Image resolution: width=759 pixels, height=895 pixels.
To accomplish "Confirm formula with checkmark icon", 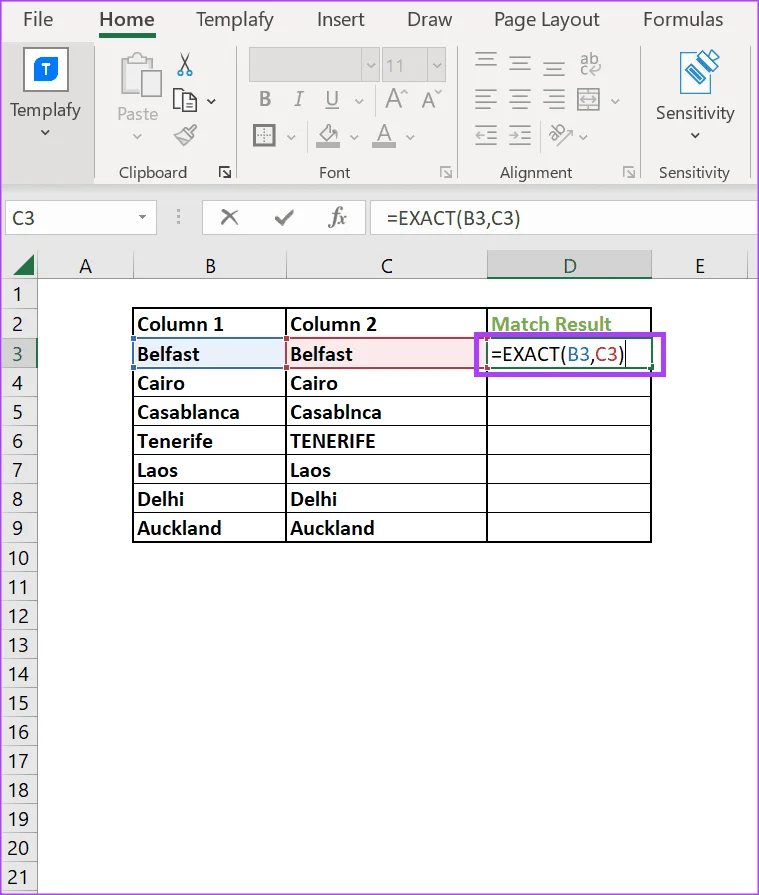I will [x=284, y=217].
